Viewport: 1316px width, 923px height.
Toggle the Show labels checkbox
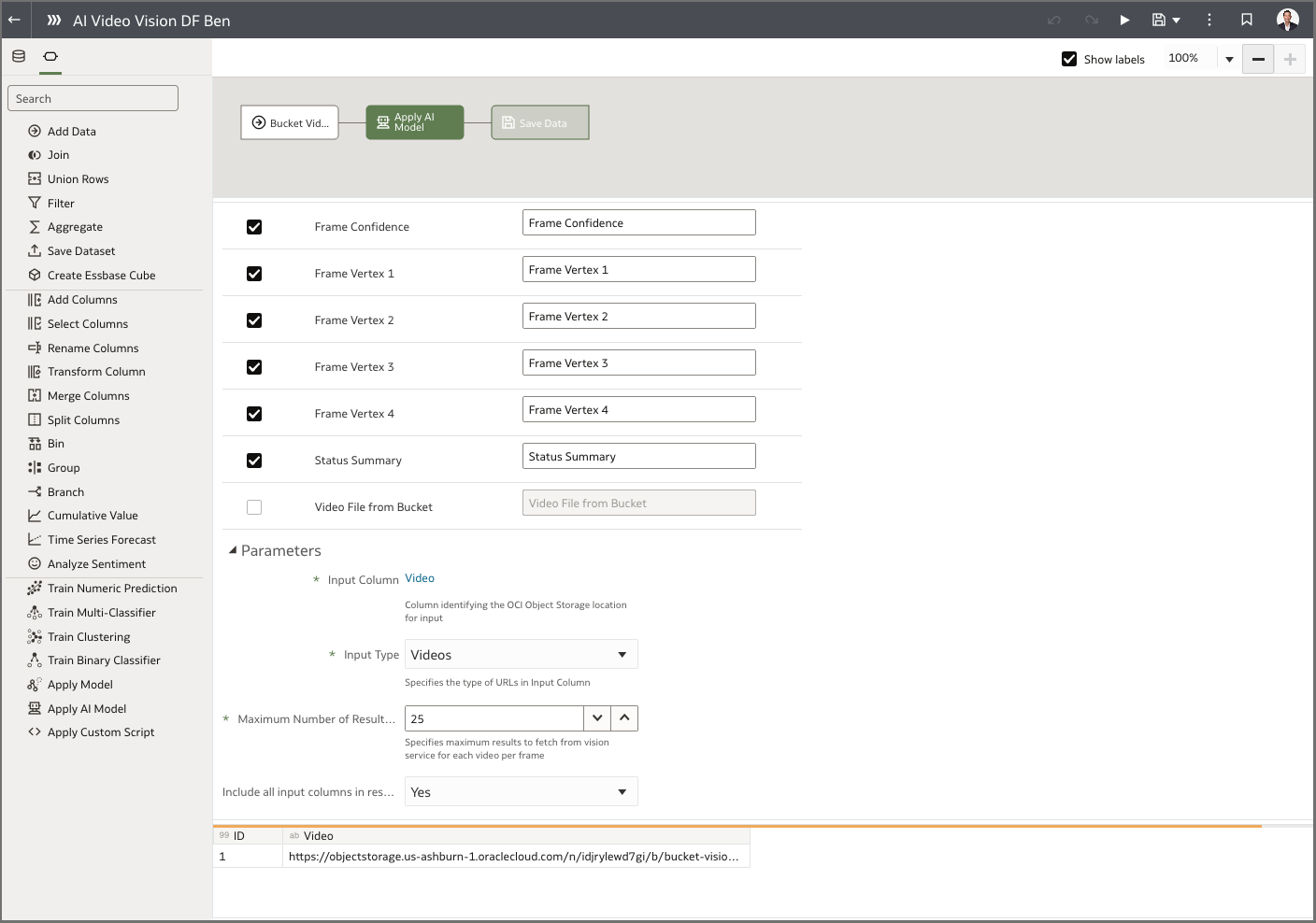click(1068, 58)
